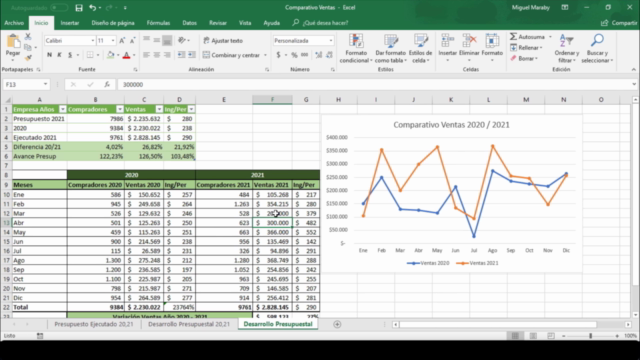The height and width of the screenshot is (360, 640).
Task: Toggle Ajustar texto wrap
Action: (x=223, y=40)
